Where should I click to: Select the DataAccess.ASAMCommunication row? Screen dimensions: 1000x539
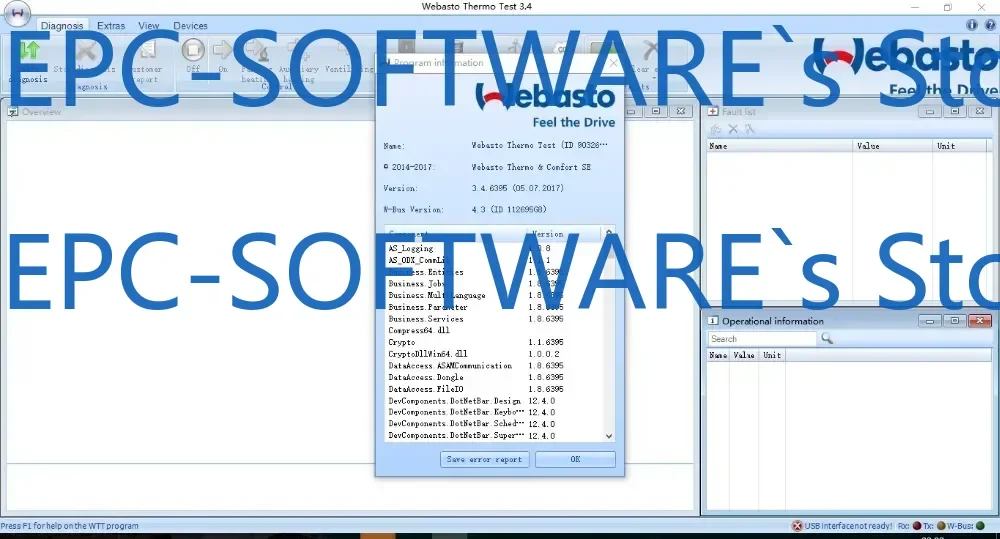494,366
